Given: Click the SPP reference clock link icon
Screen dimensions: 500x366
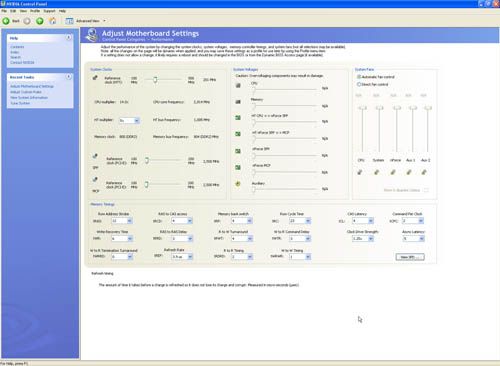Looking at the screenshot, I should point(95,156).
